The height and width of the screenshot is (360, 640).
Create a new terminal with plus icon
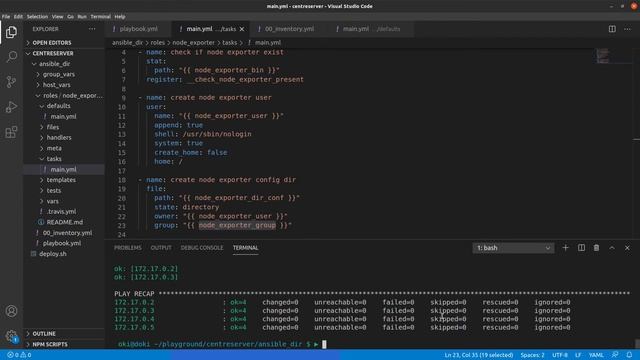[565, 248]
